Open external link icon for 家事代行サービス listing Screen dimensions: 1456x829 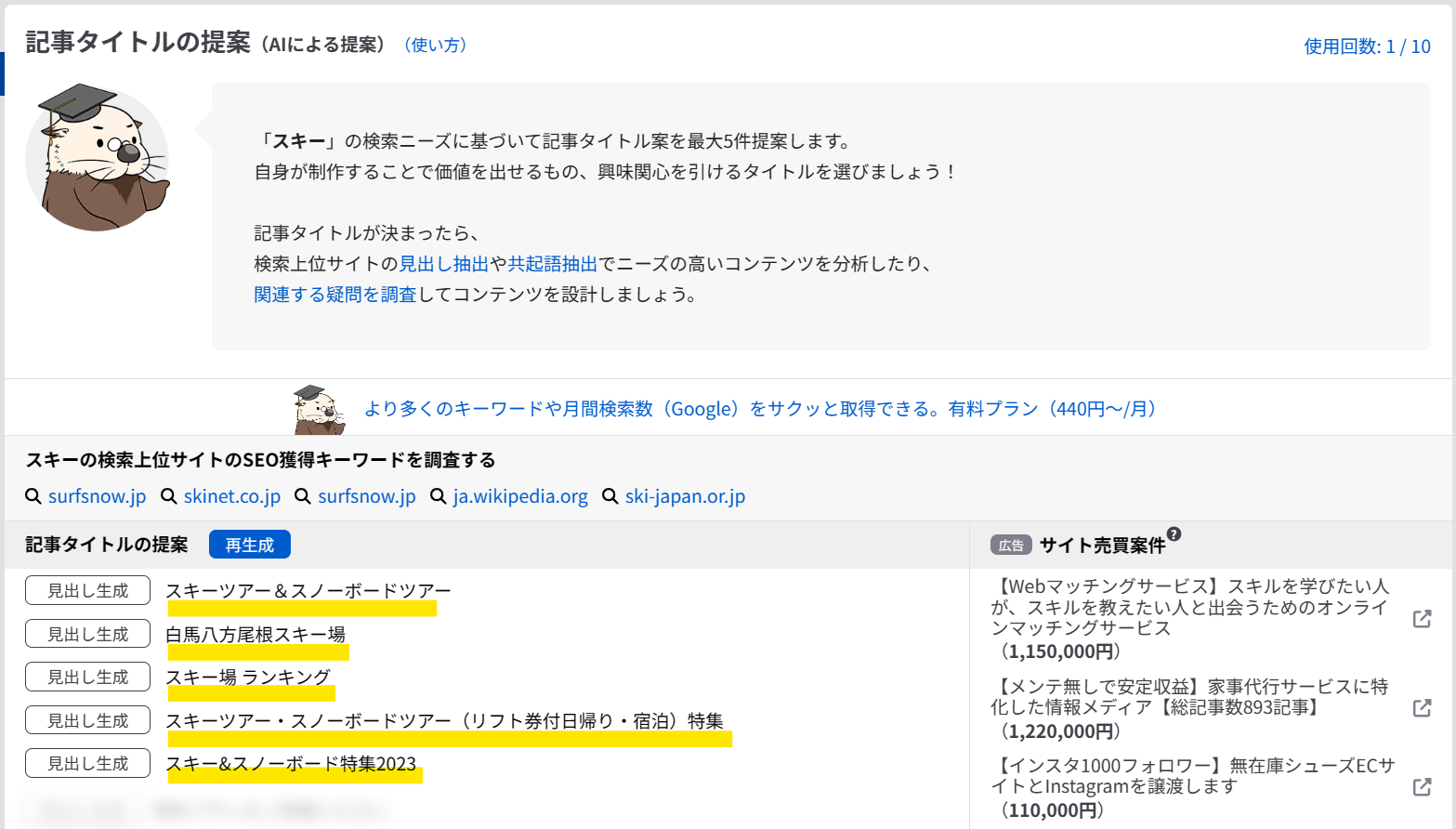(1422, 708)
